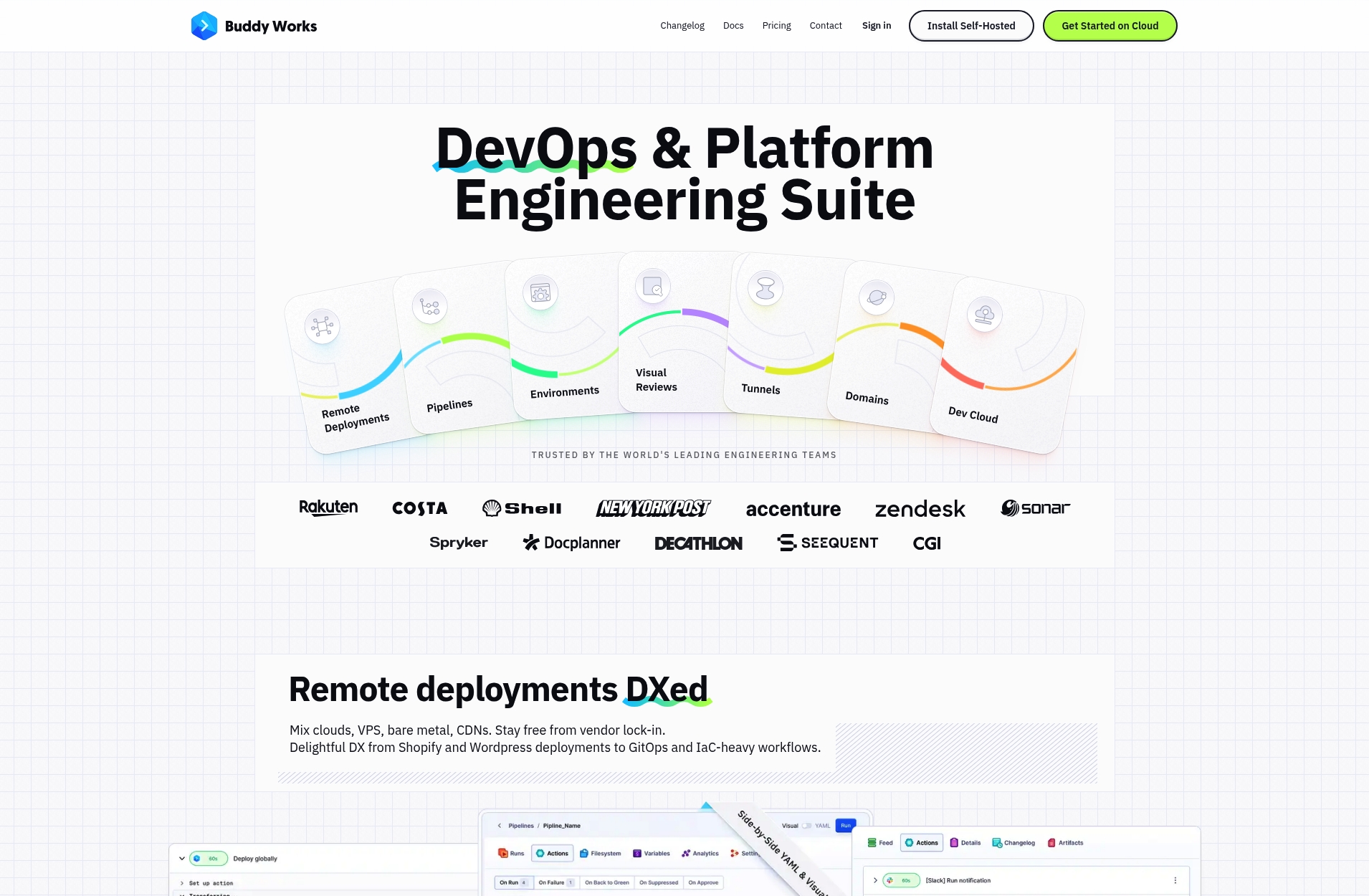Screen dimensions: 1369x896
Task: Click the Visual Reviews card icon
Action: (653, 286)
